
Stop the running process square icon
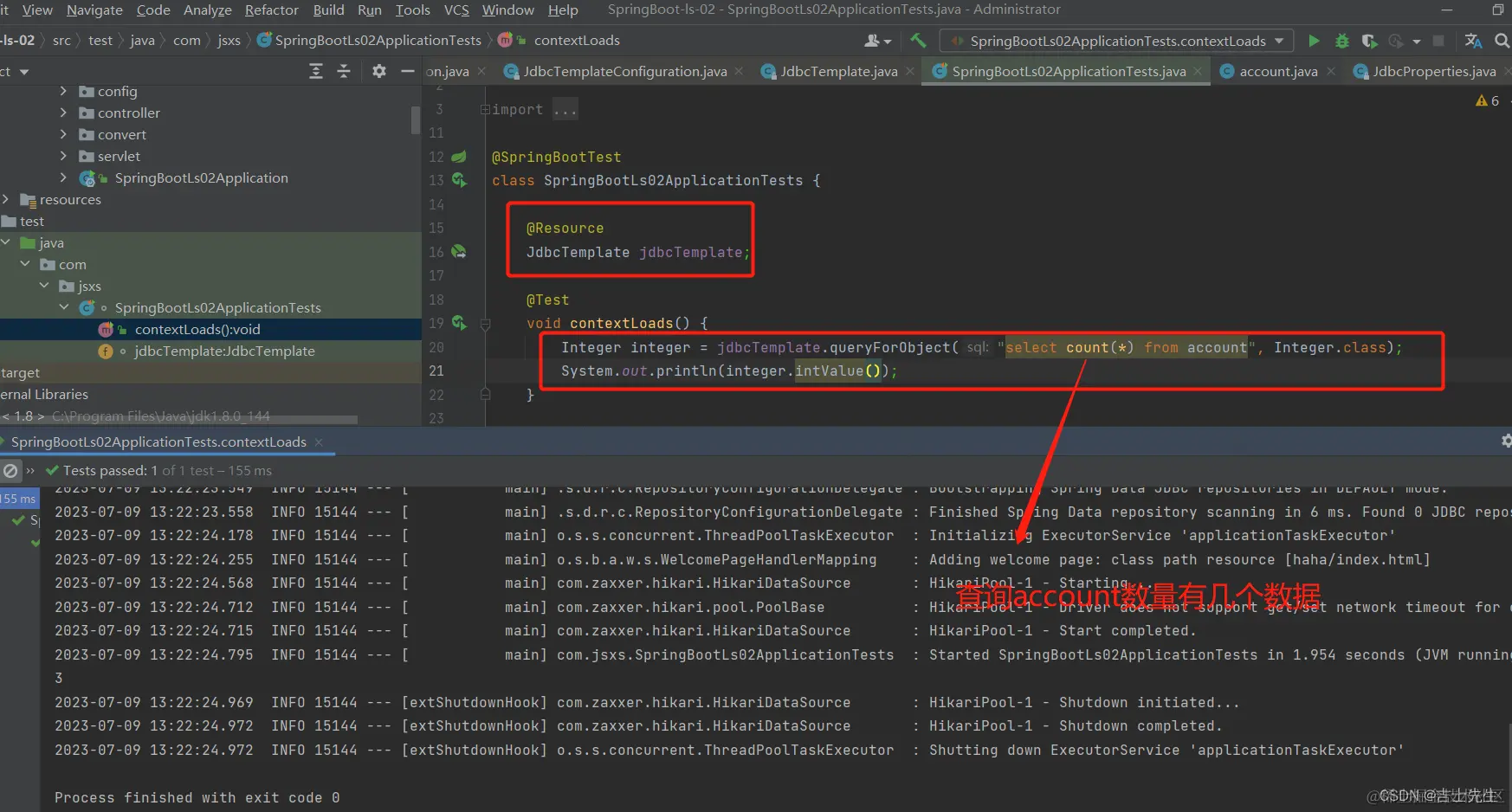(1438, 41)
